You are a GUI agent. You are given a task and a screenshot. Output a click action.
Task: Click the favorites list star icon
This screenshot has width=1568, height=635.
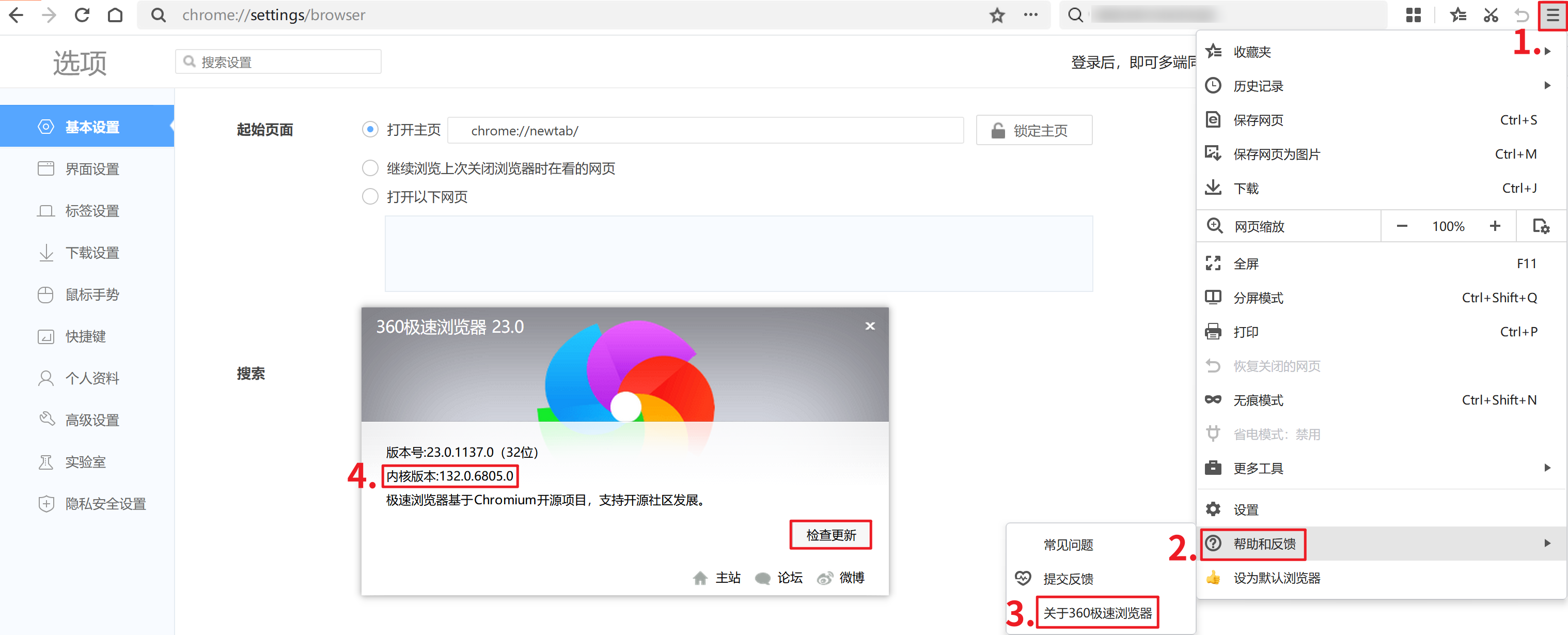point(1458,15)
